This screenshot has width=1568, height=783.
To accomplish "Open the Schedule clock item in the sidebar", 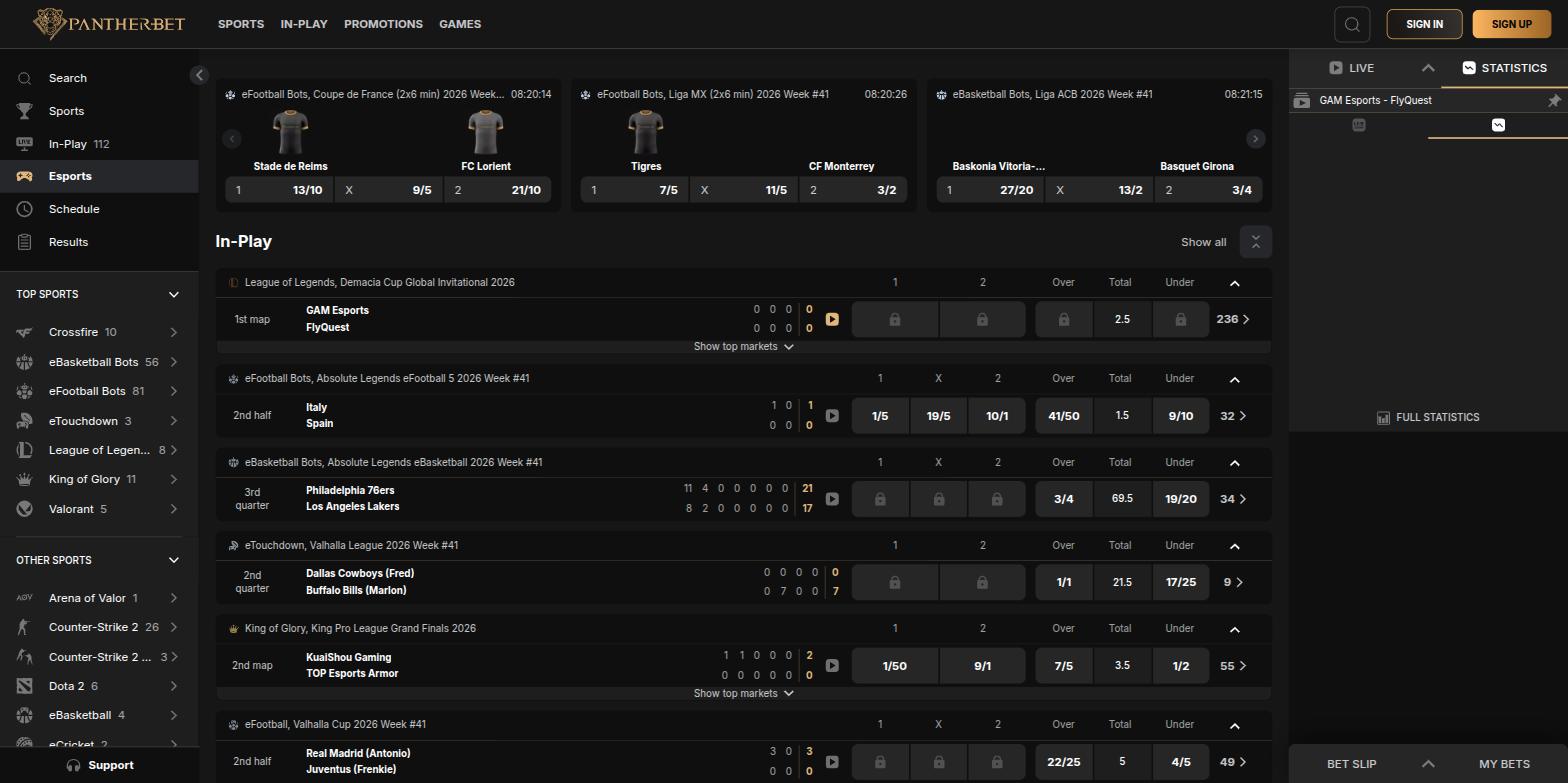I will (99, 209).
